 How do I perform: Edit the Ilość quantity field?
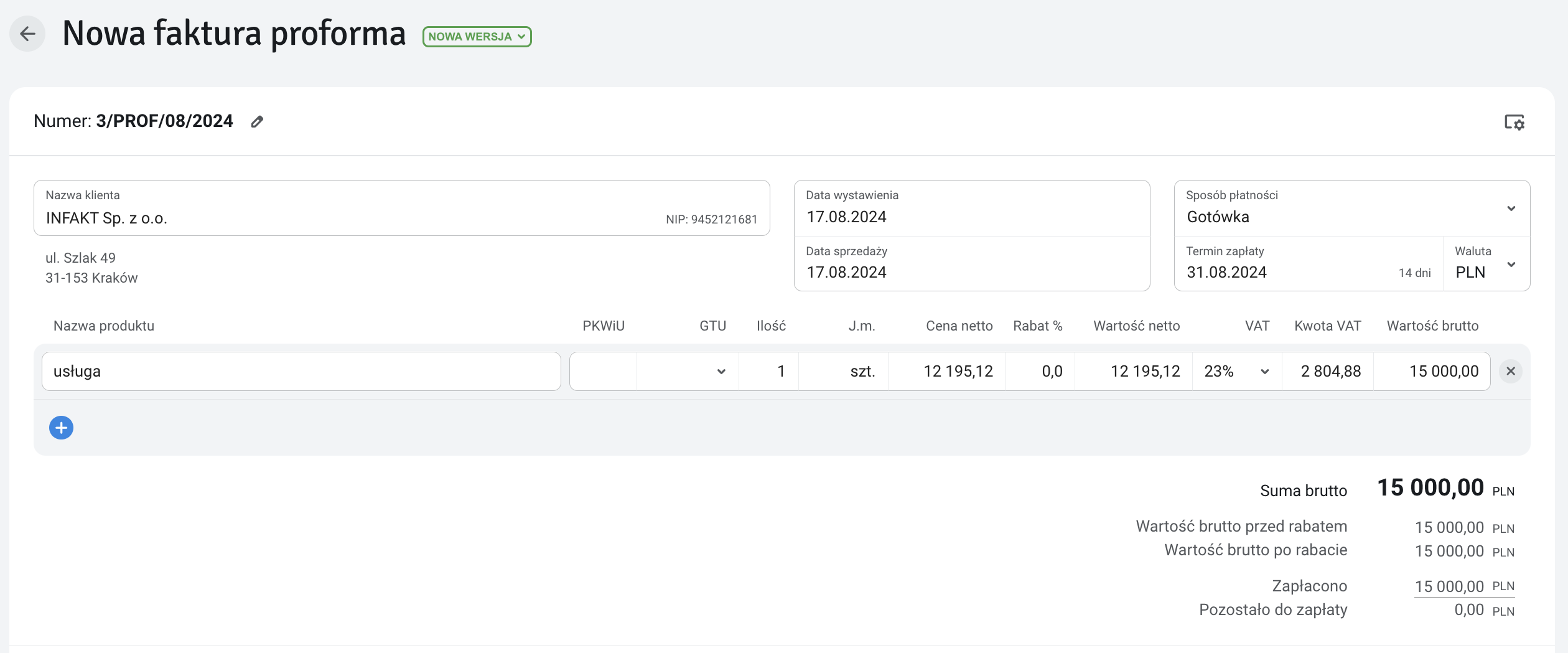(x=768, y=372)
